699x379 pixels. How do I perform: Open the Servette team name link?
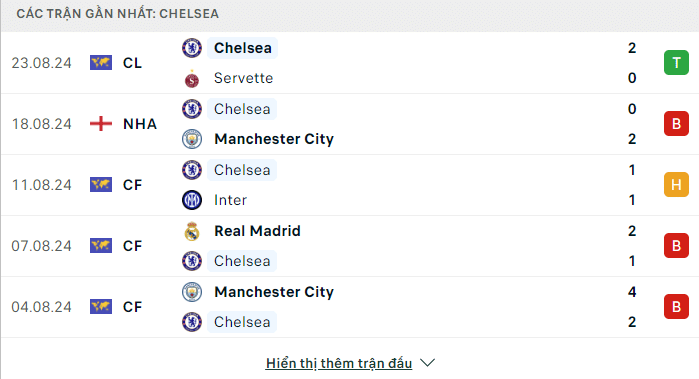[x=243, y=78]
